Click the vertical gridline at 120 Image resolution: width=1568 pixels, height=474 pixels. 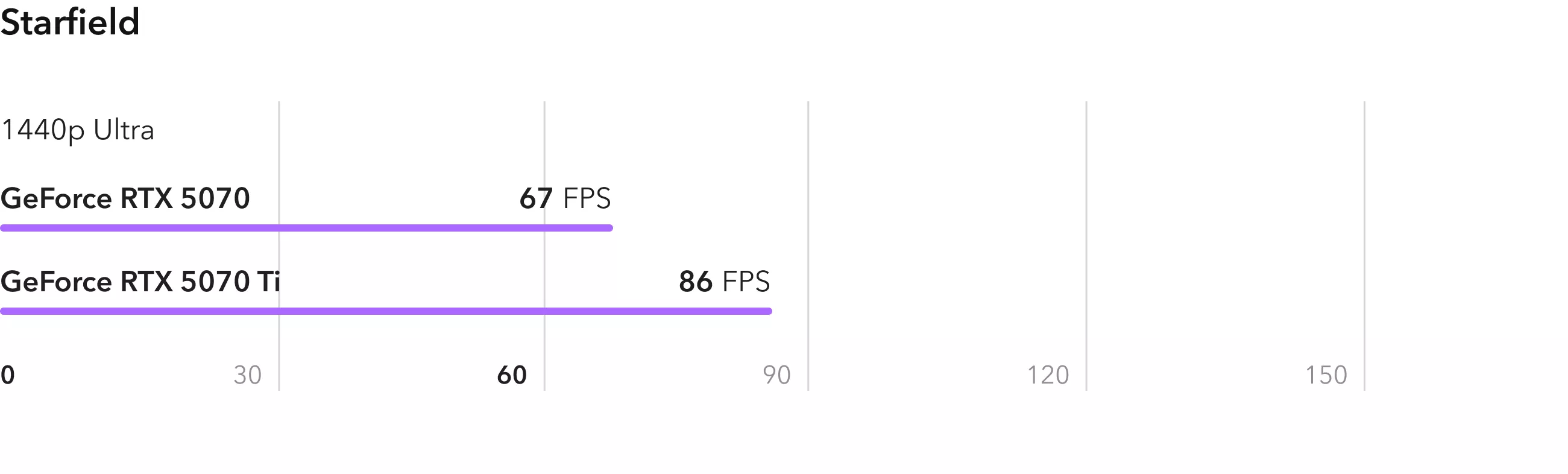click(1086, 246)
